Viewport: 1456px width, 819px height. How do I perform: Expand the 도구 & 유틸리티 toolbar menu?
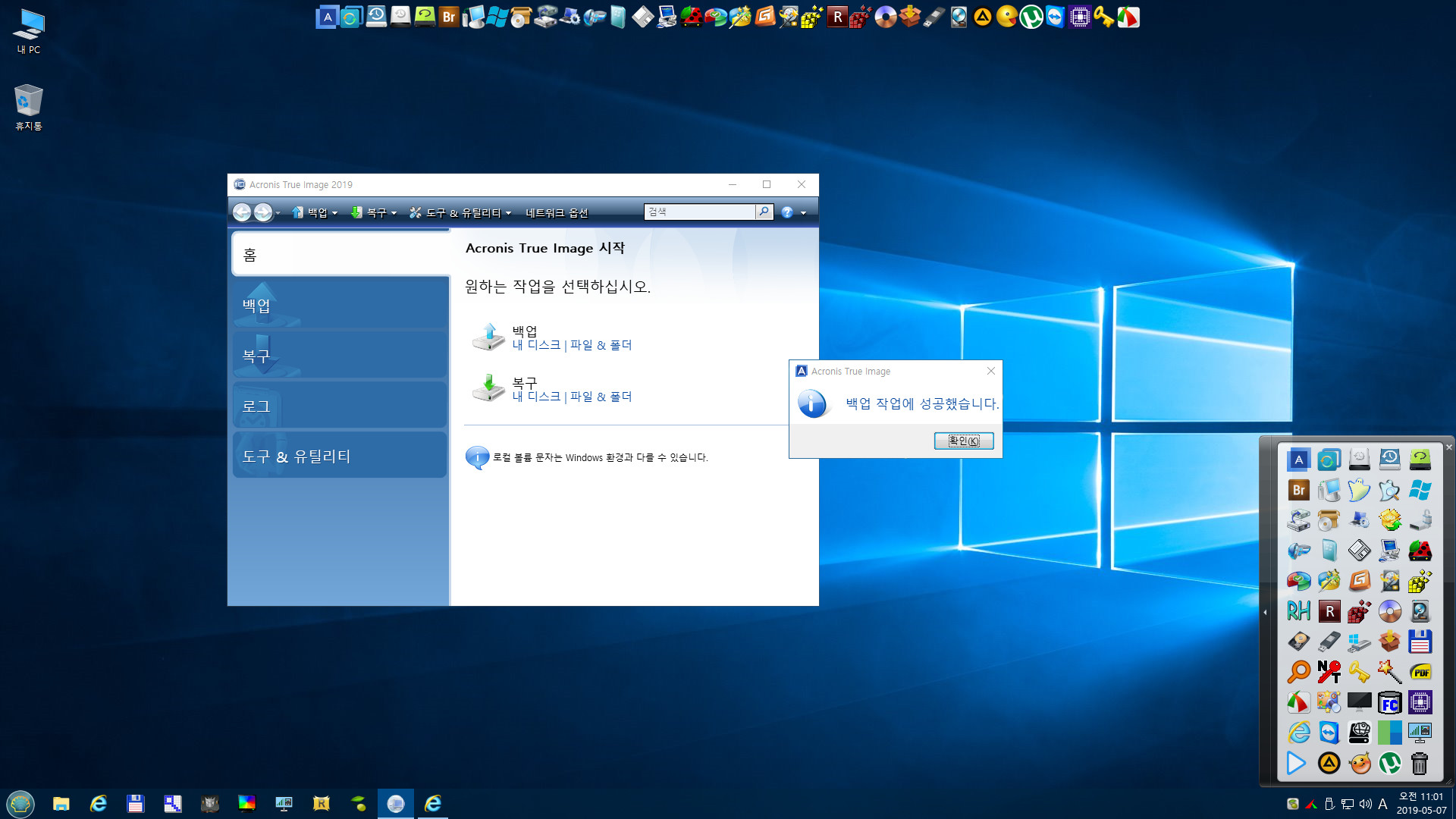click(460, 212)
